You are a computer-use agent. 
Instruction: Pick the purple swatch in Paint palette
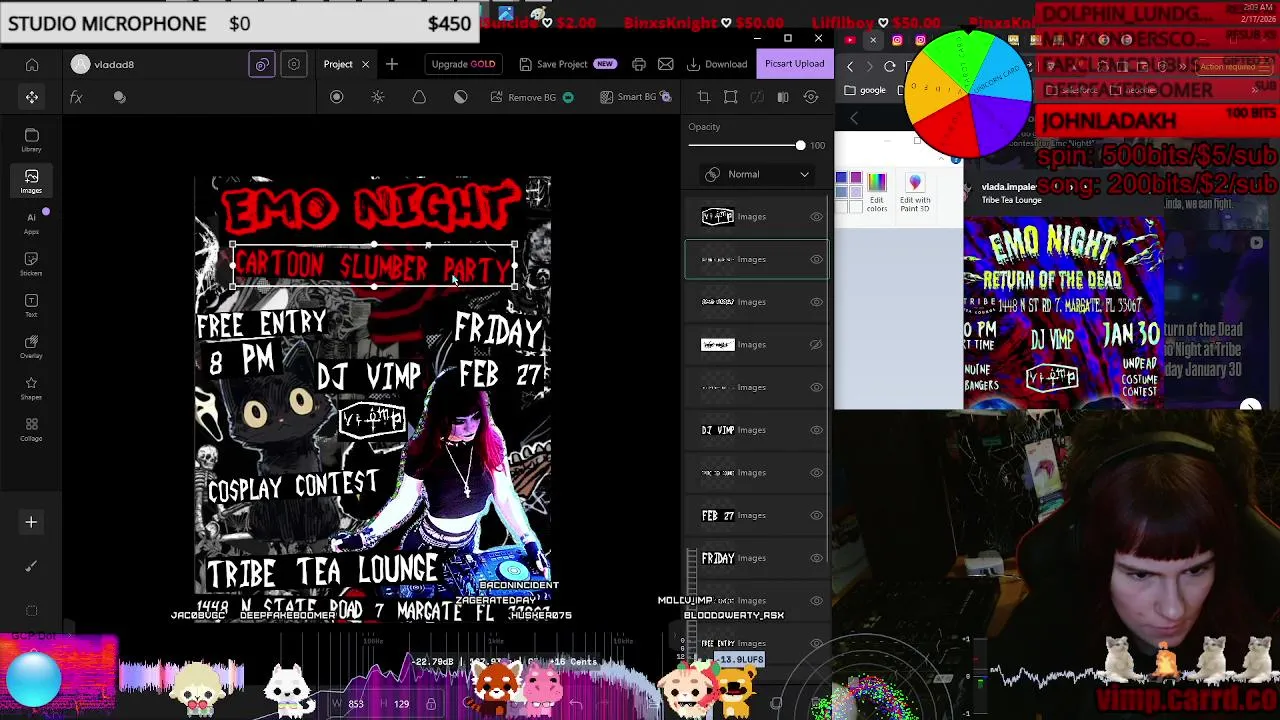(855, 178)
